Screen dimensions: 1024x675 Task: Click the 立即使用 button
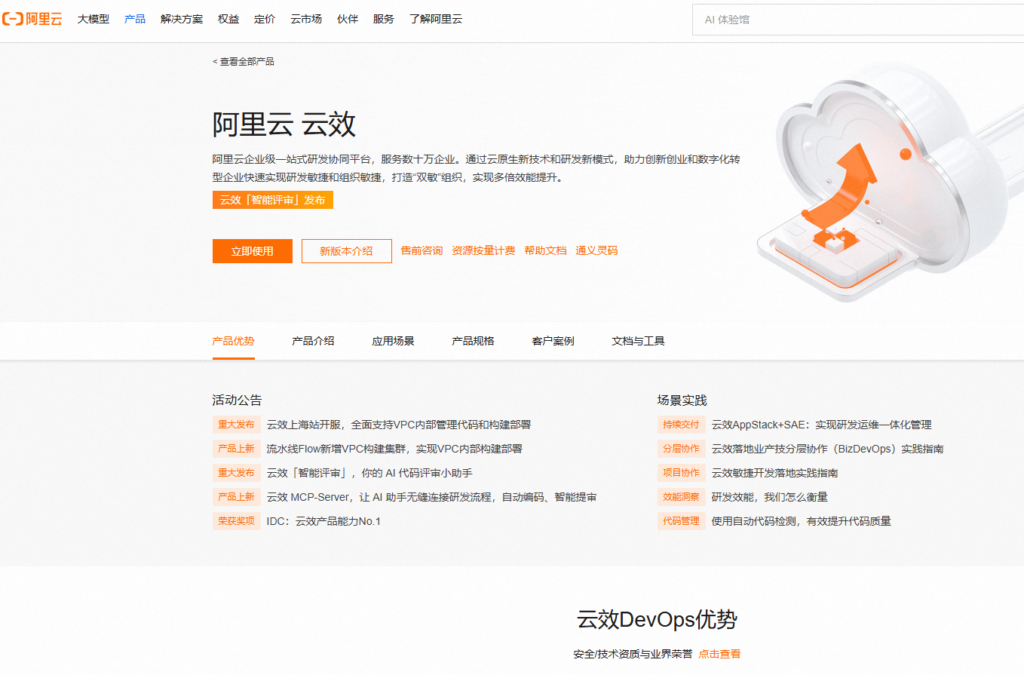point(251,251)
